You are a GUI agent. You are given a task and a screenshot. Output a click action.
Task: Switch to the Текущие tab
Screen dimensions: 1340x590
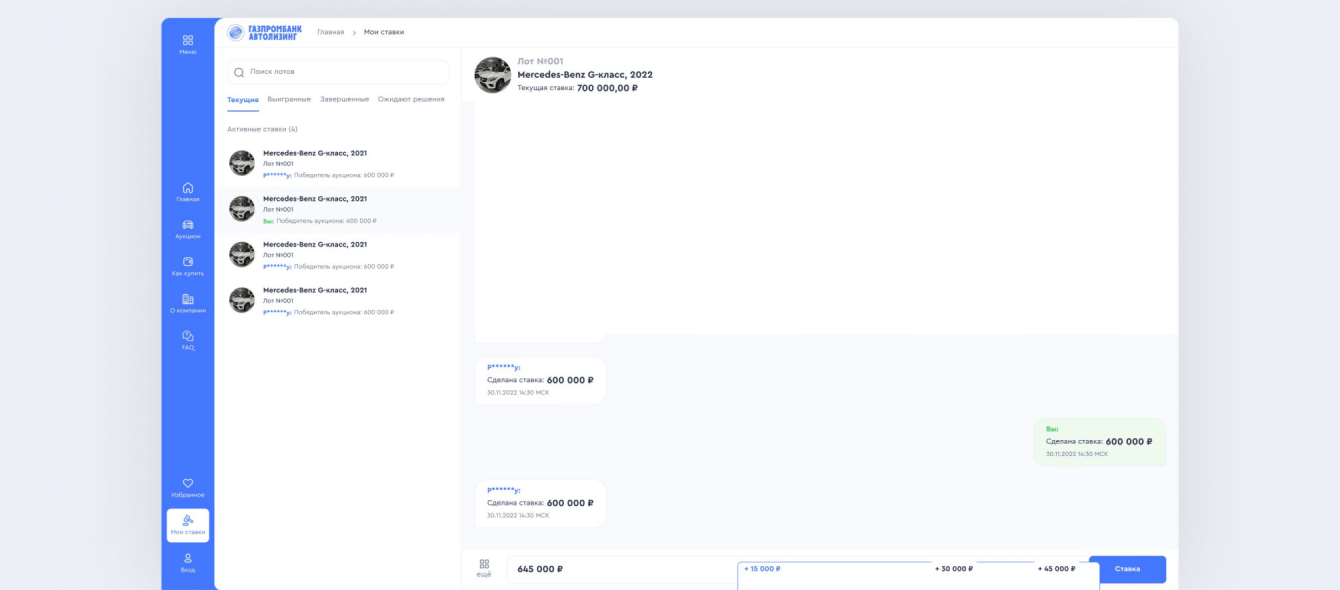243,99
